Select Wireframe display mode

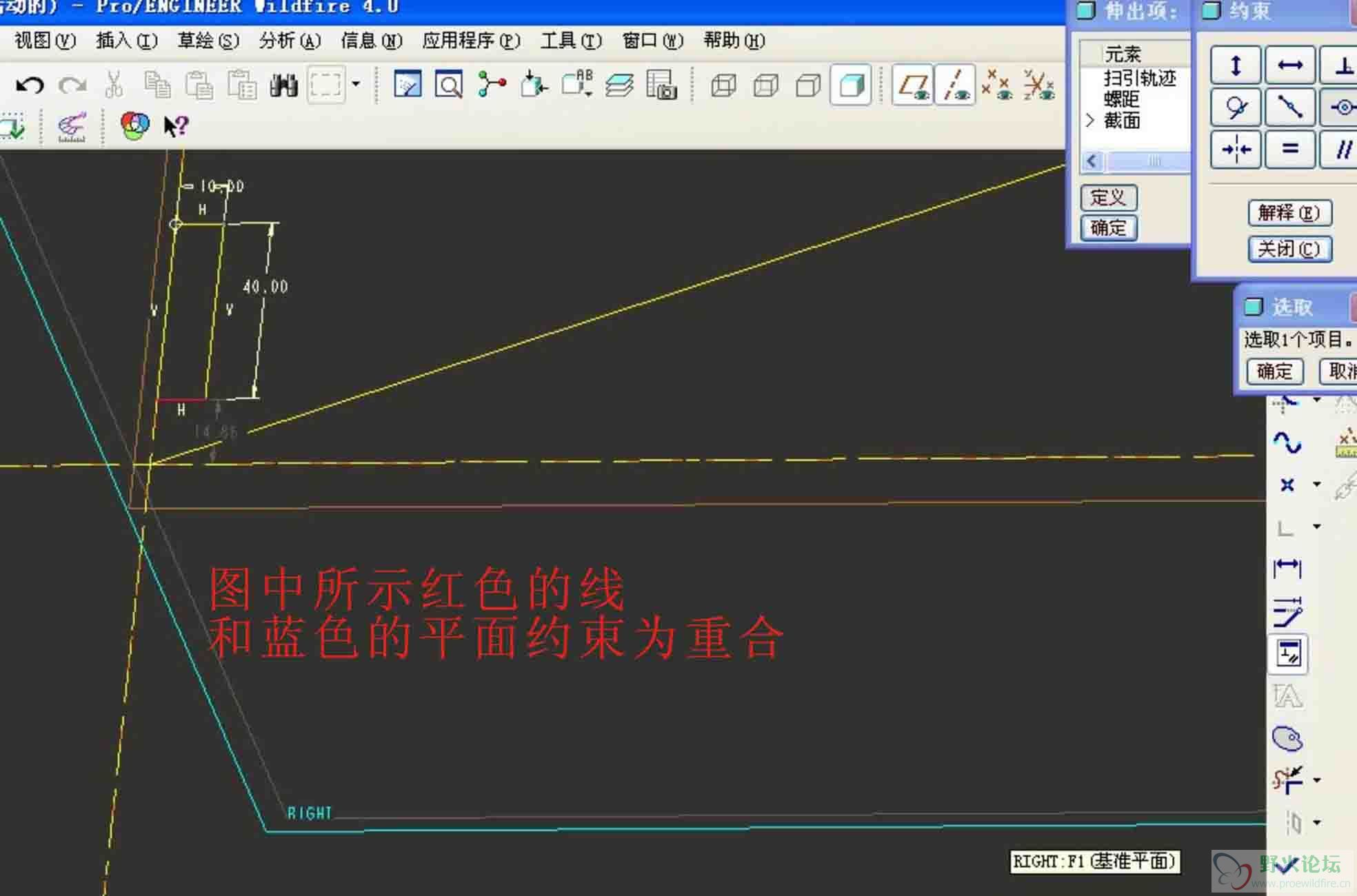click(723, 85)
